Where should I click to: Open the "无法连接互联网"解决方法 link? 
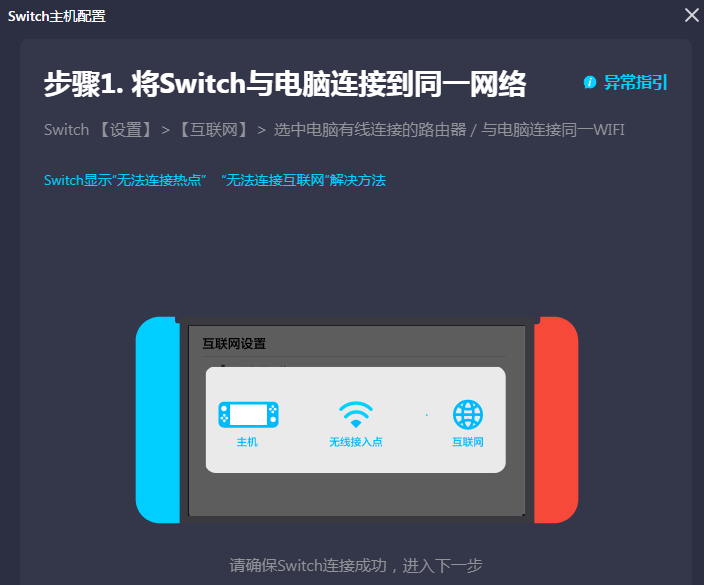pyautogui.click(x=304, y=180)
